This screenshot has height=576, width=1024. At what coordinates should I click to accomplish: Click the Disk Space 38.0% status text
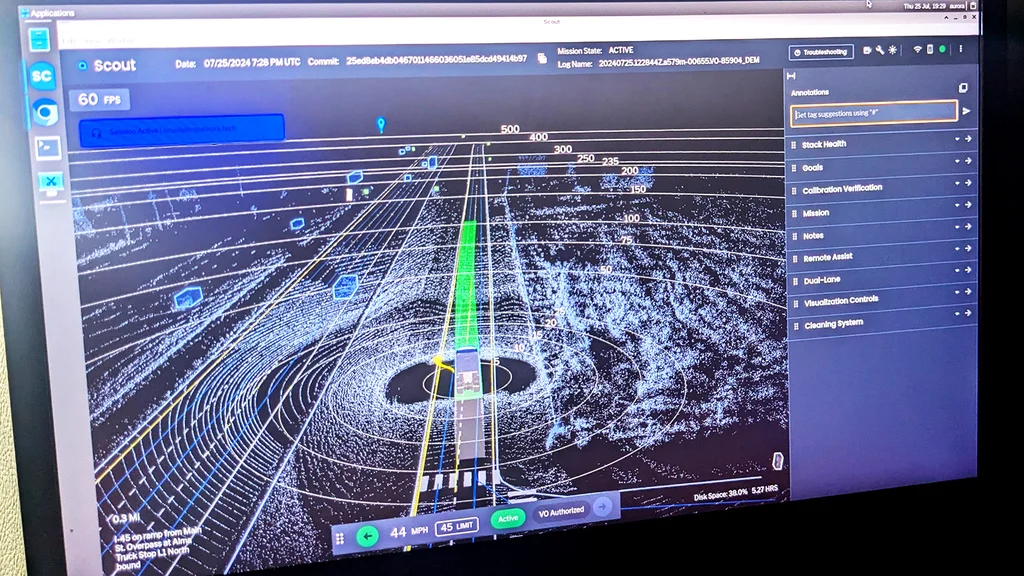click(x=720, y=495)
